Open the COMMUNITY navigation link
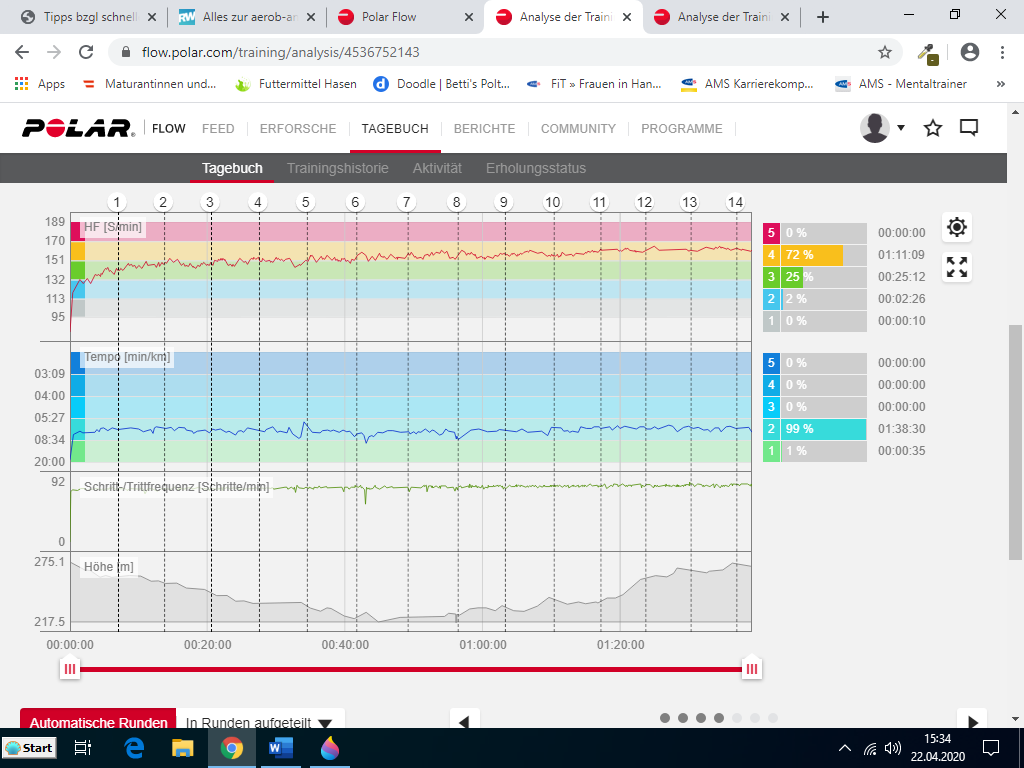Image resolution: width=1024 pixels, height=768 pixels. [x=578, y=128]
